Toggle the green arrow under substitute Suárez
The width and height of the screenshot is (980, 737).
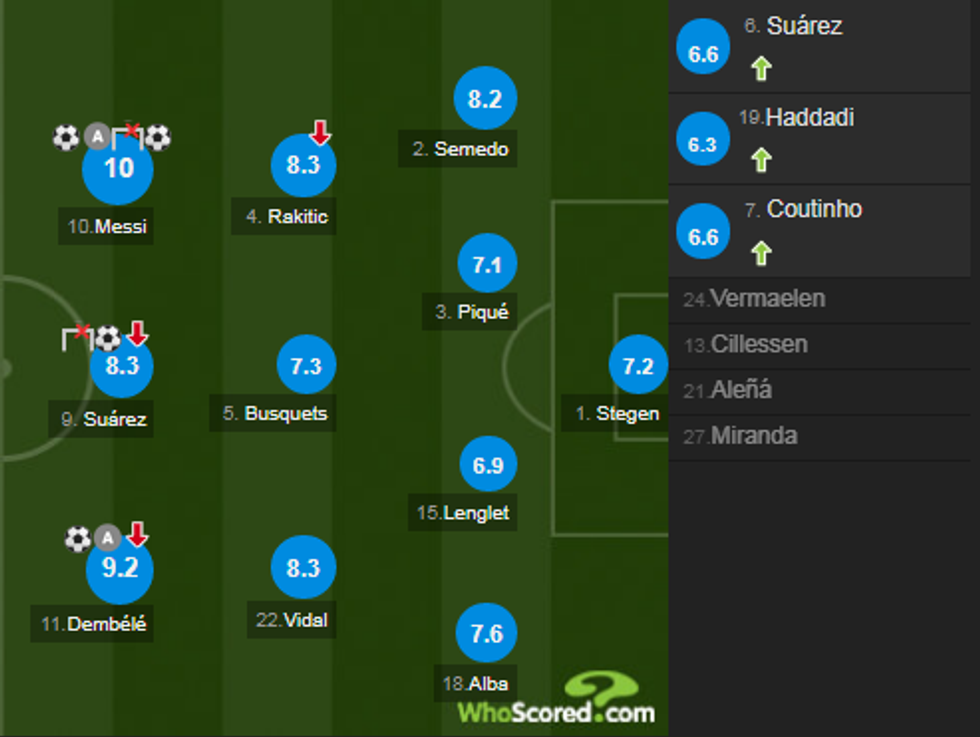(762, 66)
